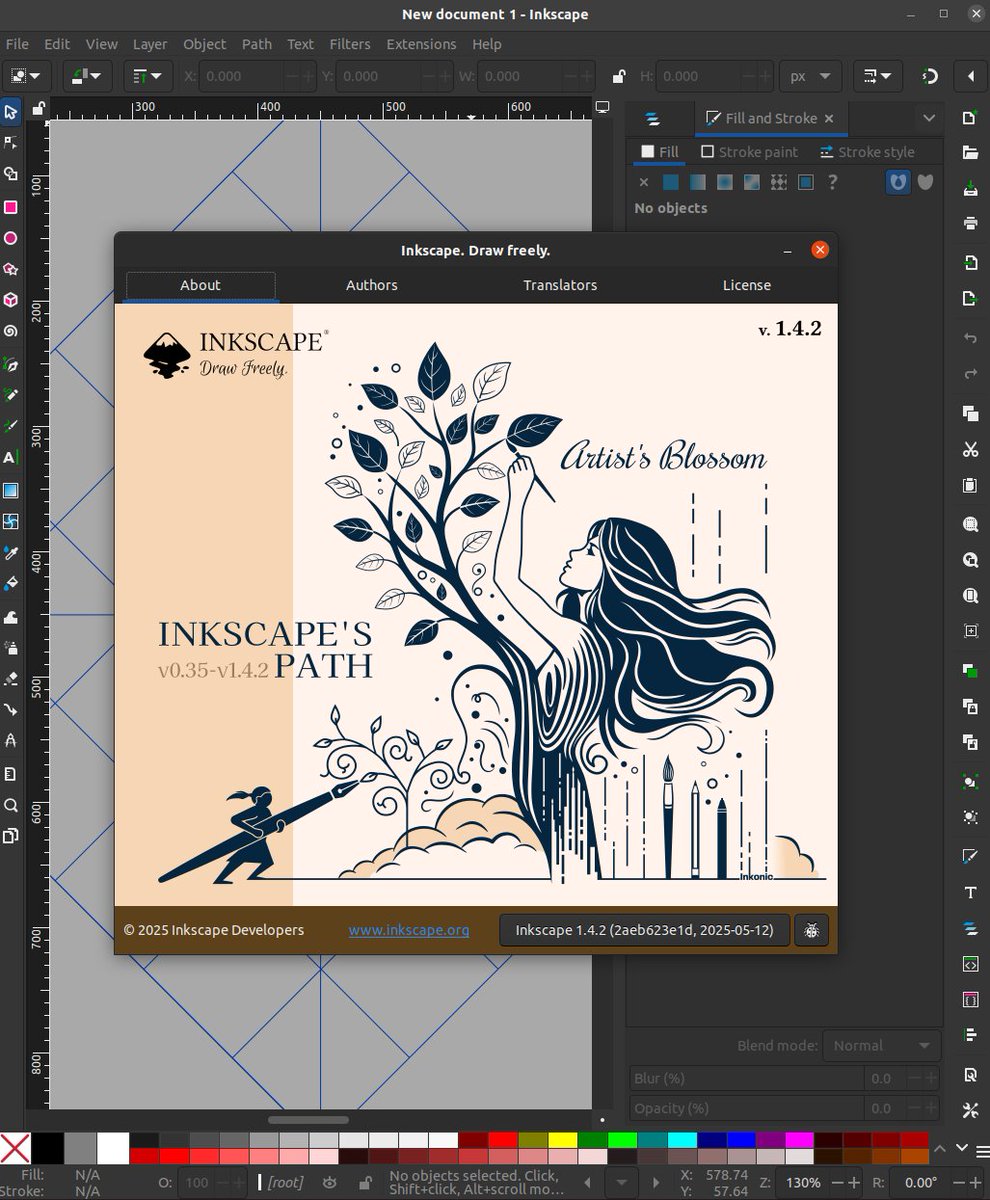
Task: Open the Fill and Stroke panel chevron menu
Action: click(x=929, y=118)
